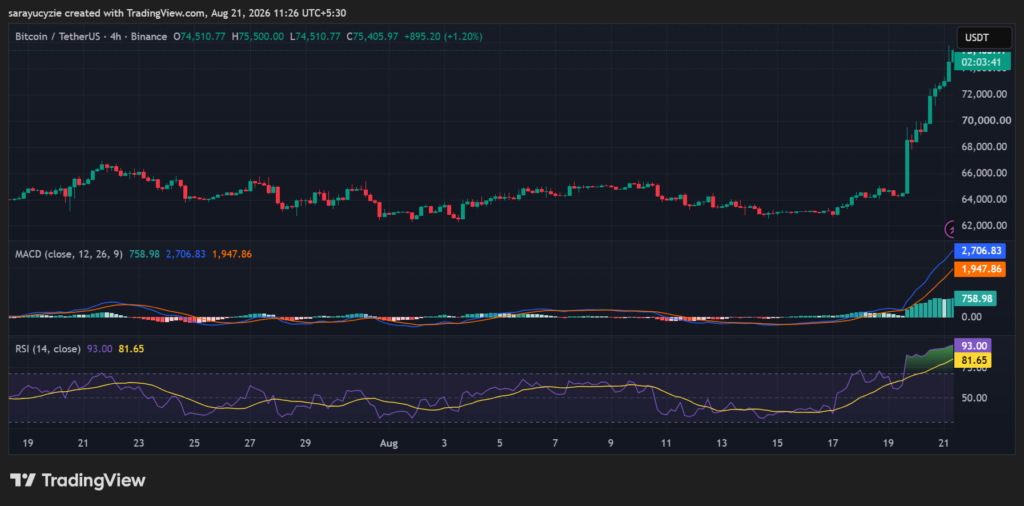Click date 11 on the time axis
Screen dimensions: 1024x506
click(x=666, y=443)
